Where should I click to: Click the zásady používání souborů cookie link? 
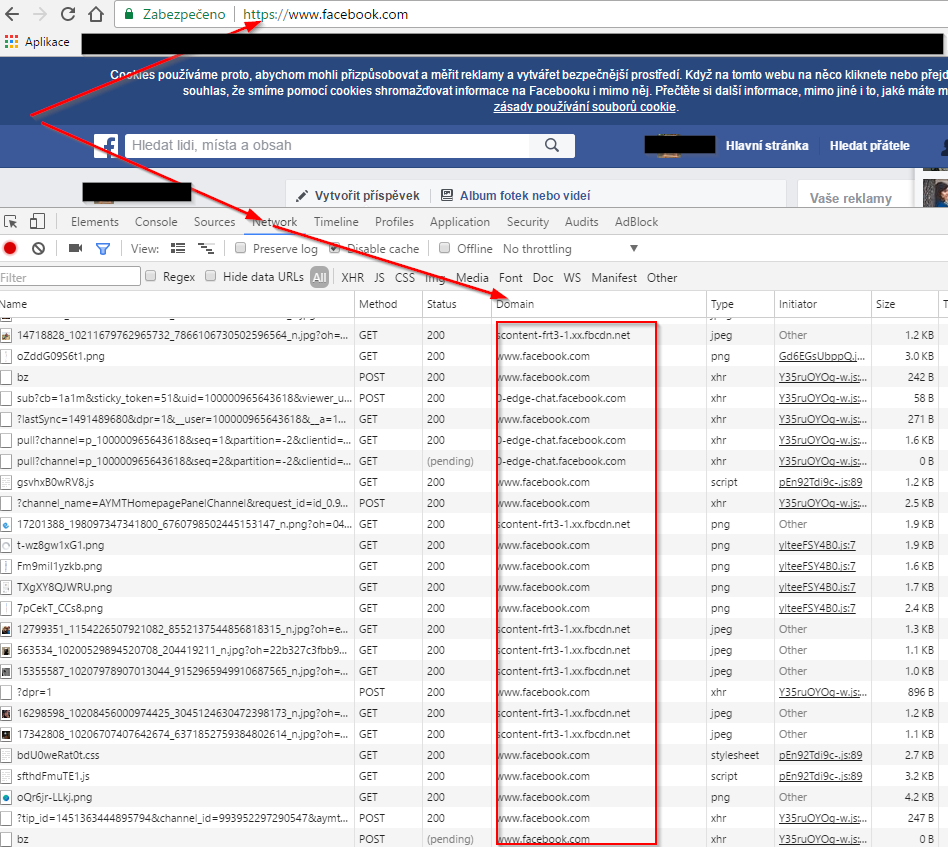pyautogui.click(x=585, y=107)
